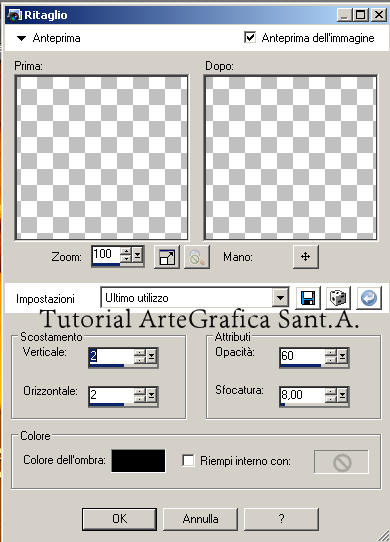Click the disabled fill interior color swatch
Screen dimensions: 390x542
tap(341, 462)
